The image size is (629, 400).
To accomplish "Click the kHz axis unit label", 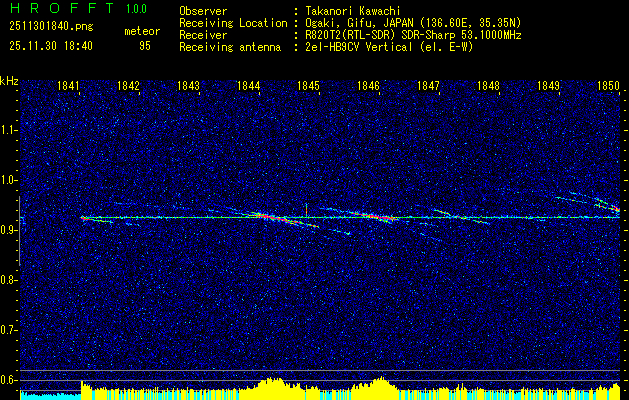I will tap(9, 80).
